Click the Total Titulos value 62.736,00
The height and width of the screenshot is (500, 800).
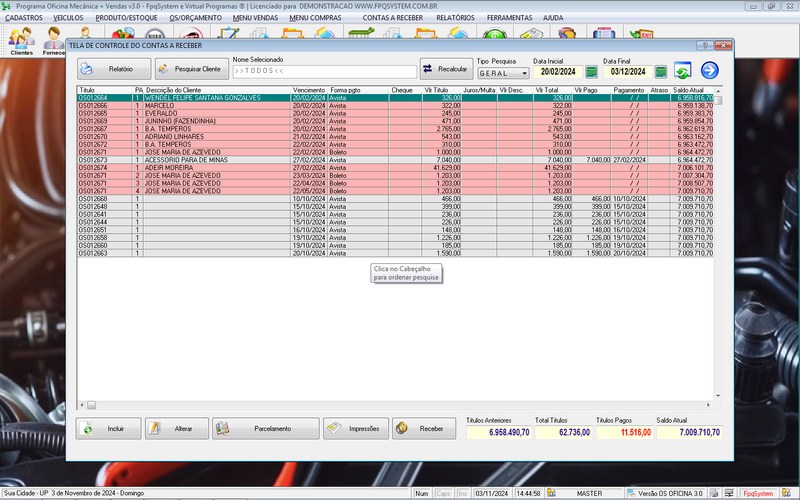563,433
